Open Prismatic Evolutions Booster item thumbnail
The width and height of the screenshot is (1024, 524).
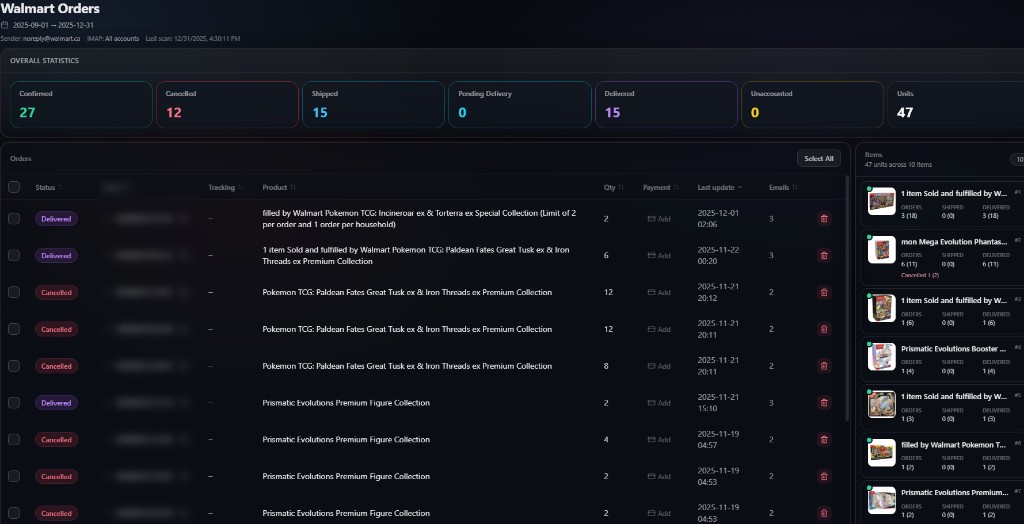tap(881, 357)
